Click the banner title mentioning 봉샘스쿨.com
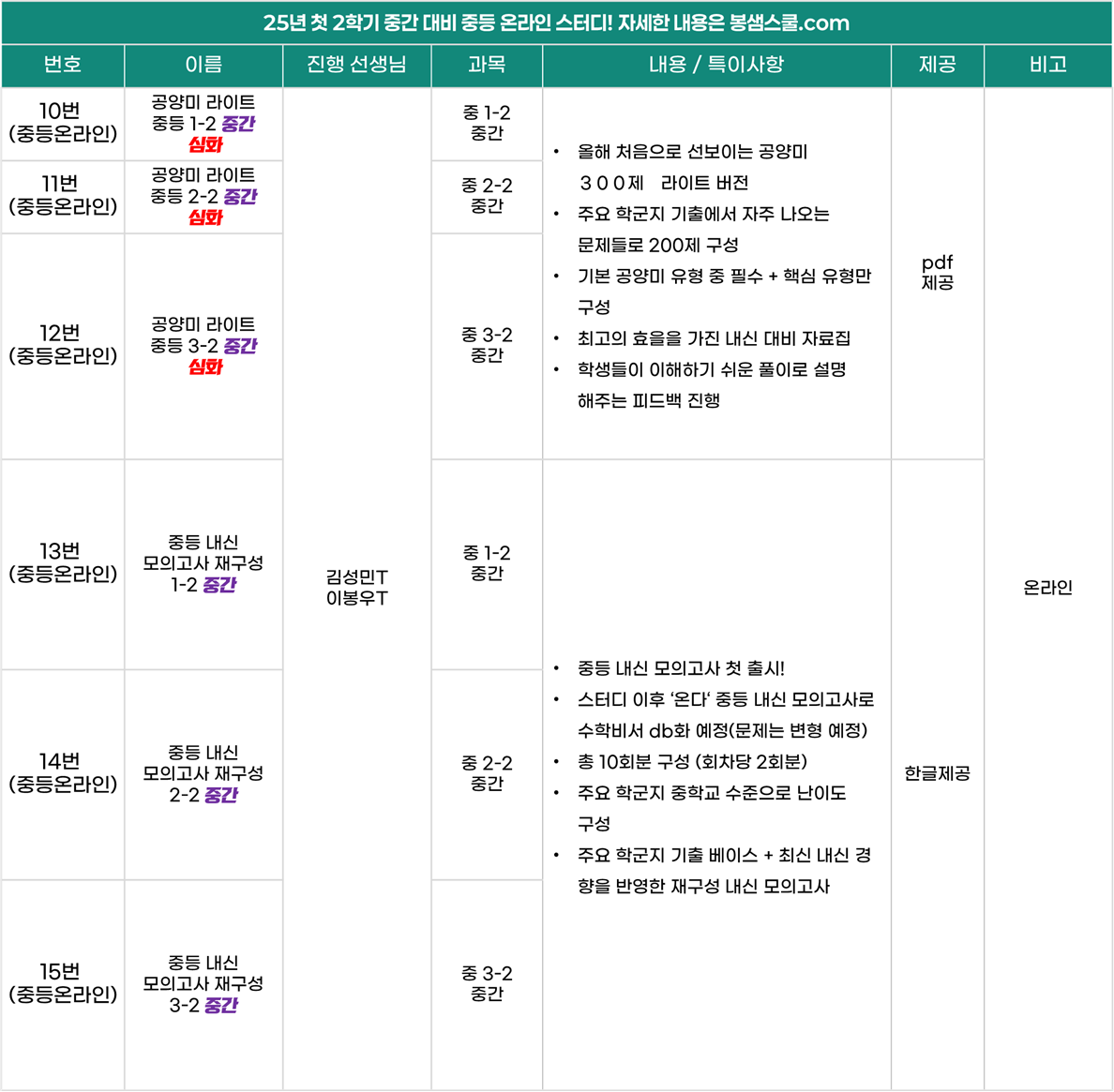 (x=556, y=22)
